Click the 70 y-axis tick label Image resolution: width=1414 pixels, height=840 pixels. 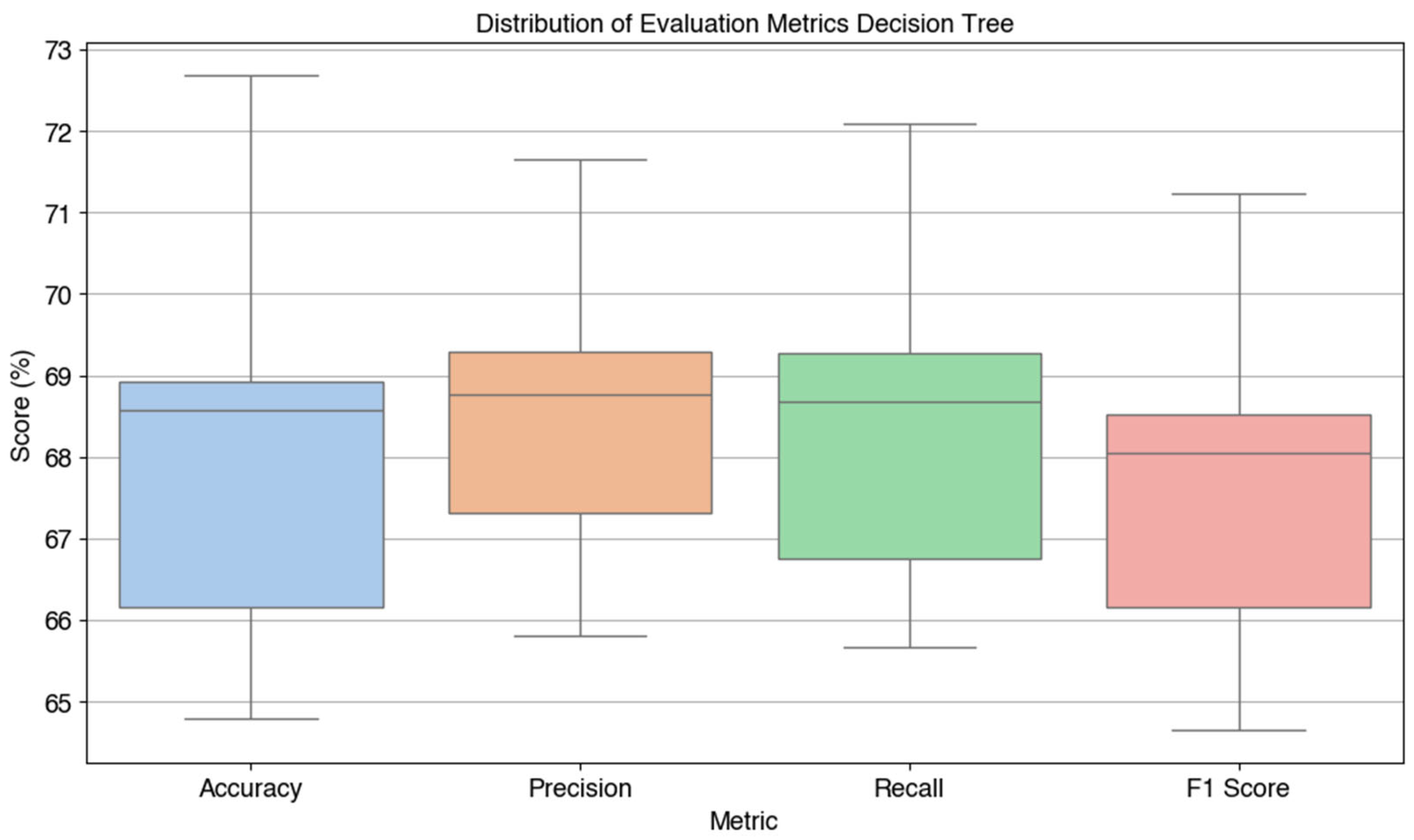tap(59, 295)
